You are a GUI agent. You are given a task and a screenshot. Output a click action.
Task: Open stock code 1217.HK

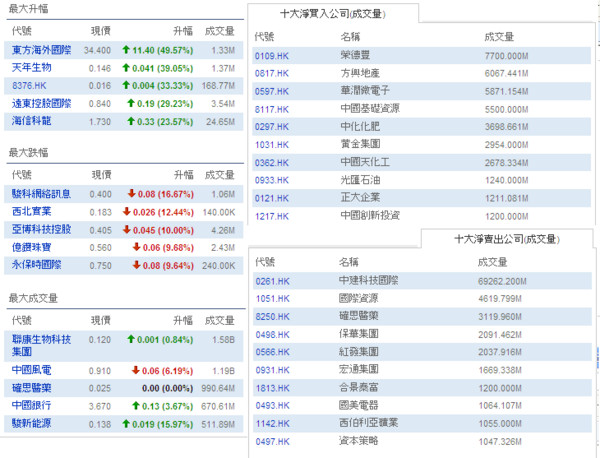tap(272, 216)
